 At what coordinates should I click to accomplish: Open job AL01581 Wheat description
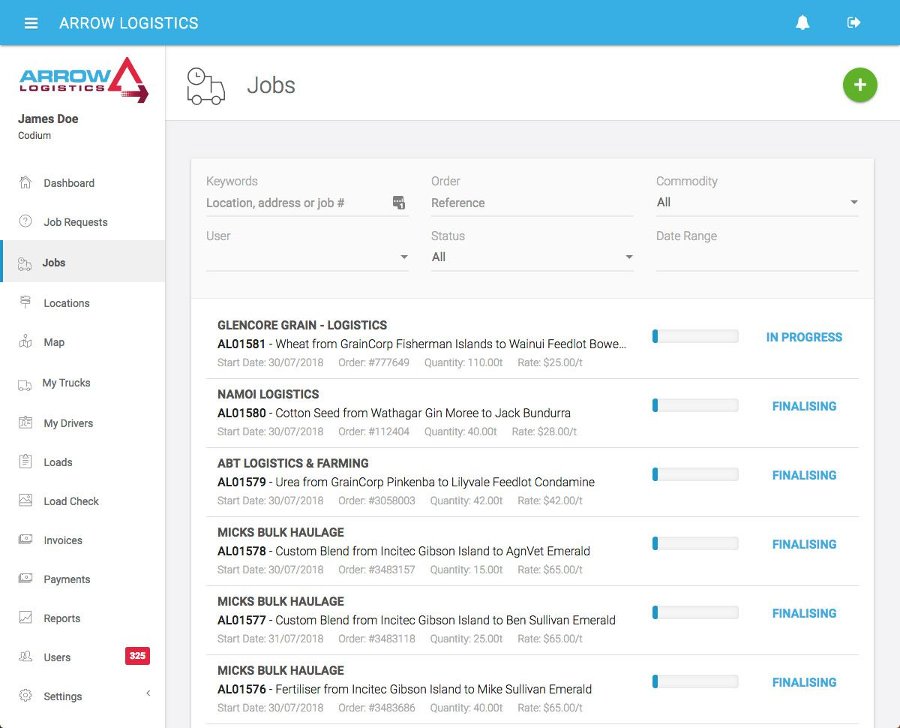click(x=422, y=344)
